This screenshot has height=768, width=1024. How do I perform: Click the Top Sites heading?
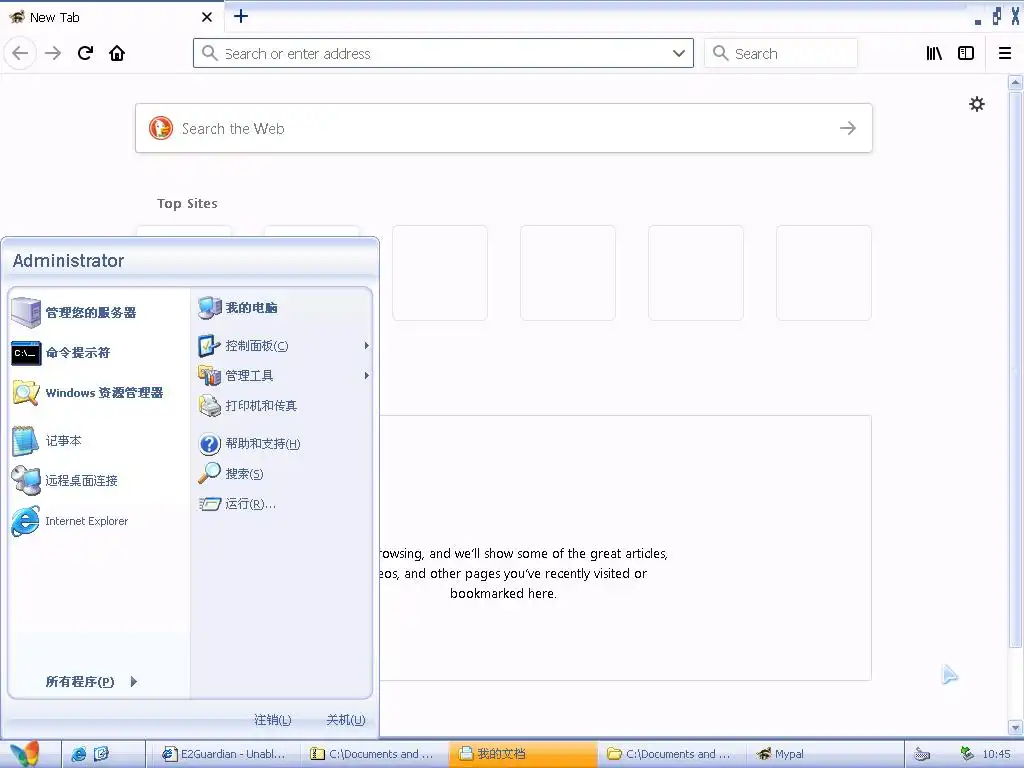pos(187,204)
